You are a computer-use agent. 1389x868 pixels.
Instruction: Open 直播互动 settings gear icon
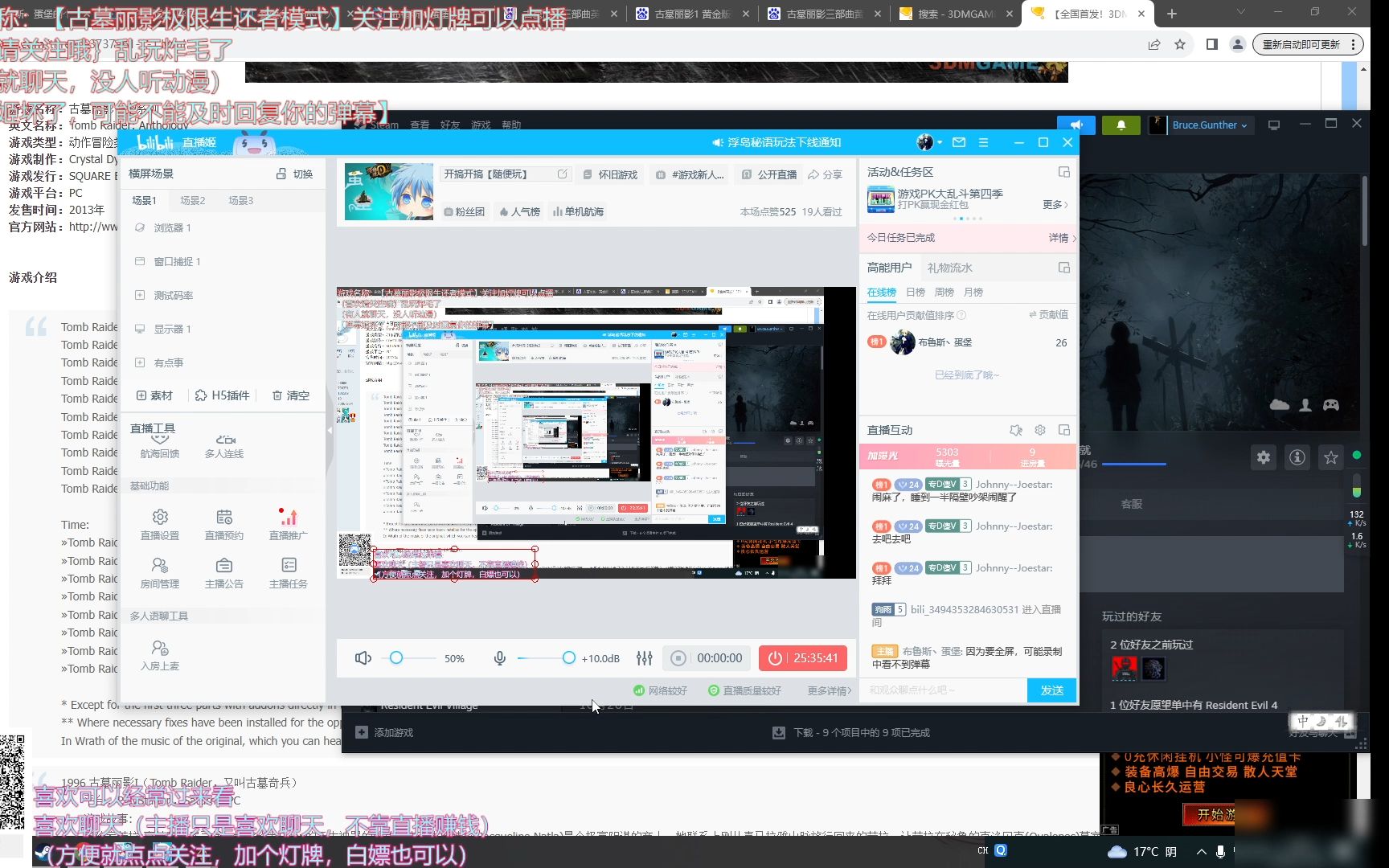tap(1040, 430)
